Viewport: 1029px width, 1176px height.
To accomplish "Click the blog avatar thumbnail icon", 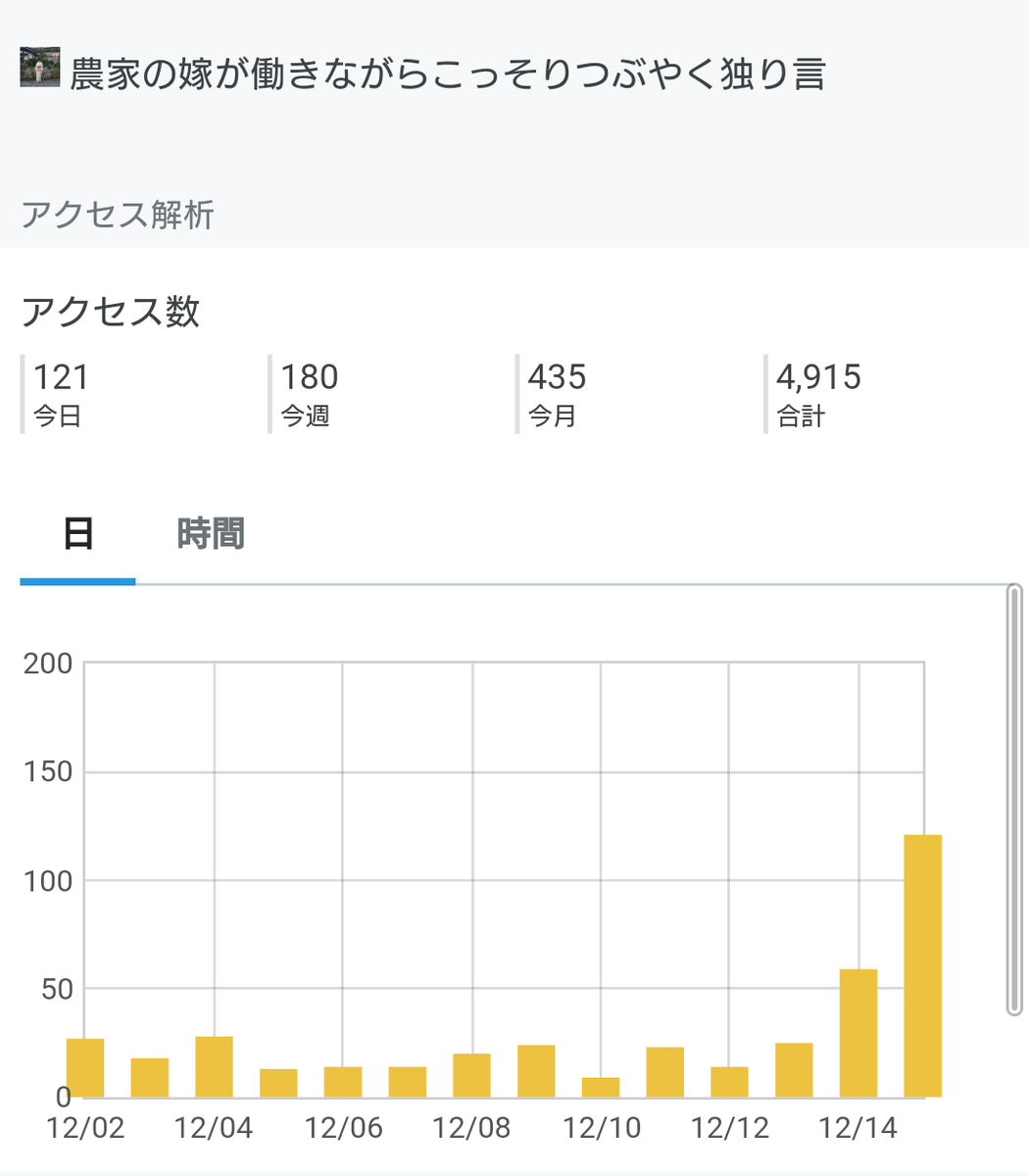I will (x=40, y=68).
